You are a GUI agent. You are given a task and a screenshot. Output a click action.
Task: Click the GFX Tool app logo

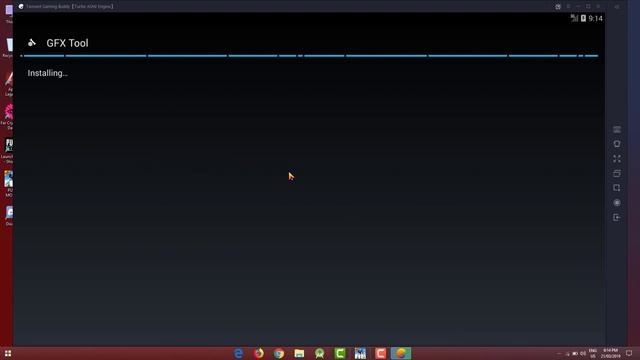[31, 42]
